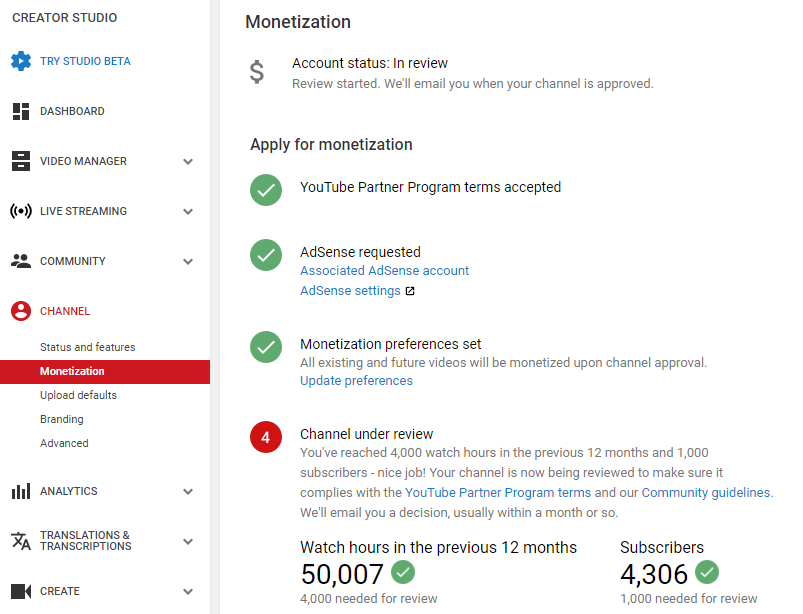Screen dimensions: 803x614
Task: Click the 4,306 subscribers value
Action: coord(654,574)
